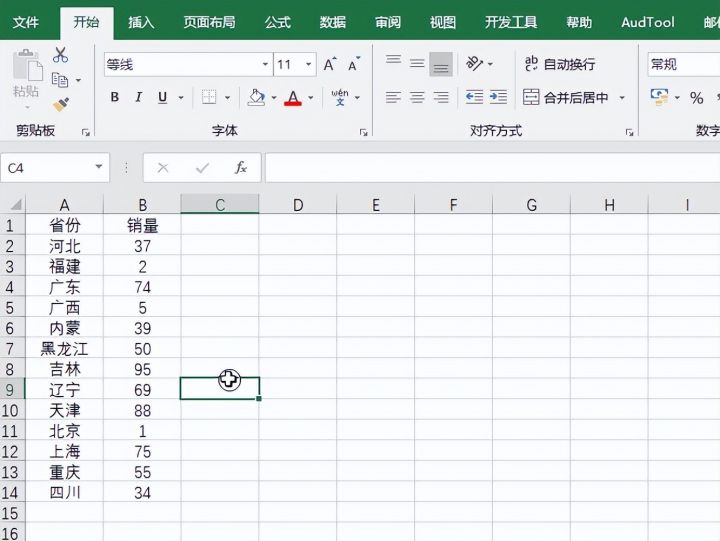Expand paste options arrow under 粘贴
The width and height of the screenshot is (720, 541).
pyautogui.click(x=27, y=108)
